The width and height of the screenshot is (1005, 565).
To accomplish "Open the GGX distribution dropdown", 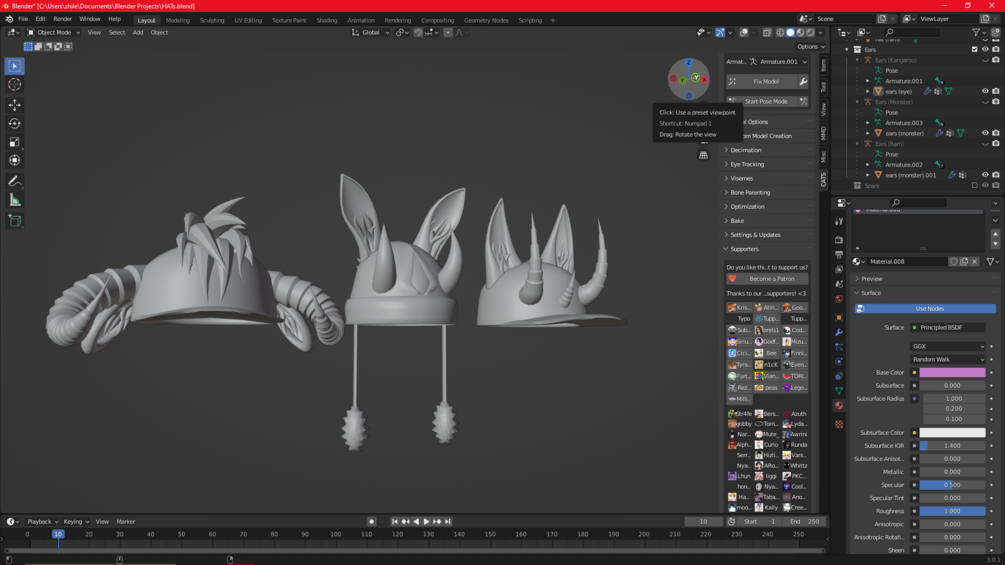I will pyautogui.click(x=947, y=347).
